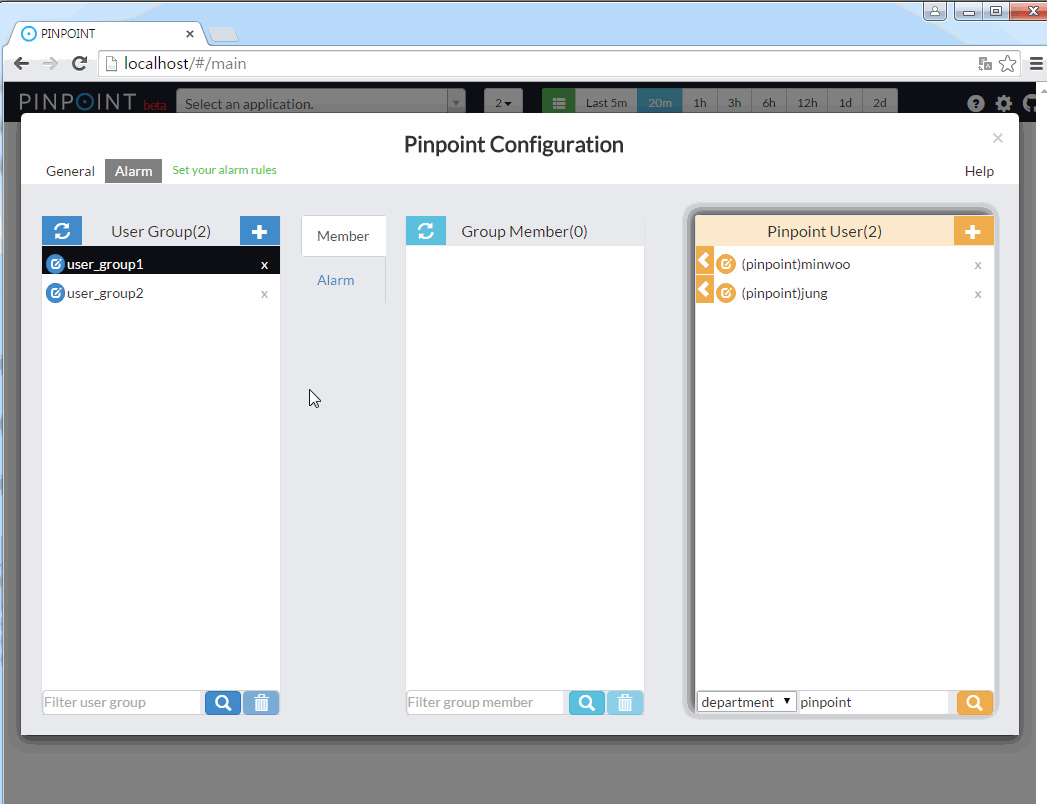Screen dimensions: 1047x804
Task: Search Pinpoint users orange magnifier
Action: 975,703
